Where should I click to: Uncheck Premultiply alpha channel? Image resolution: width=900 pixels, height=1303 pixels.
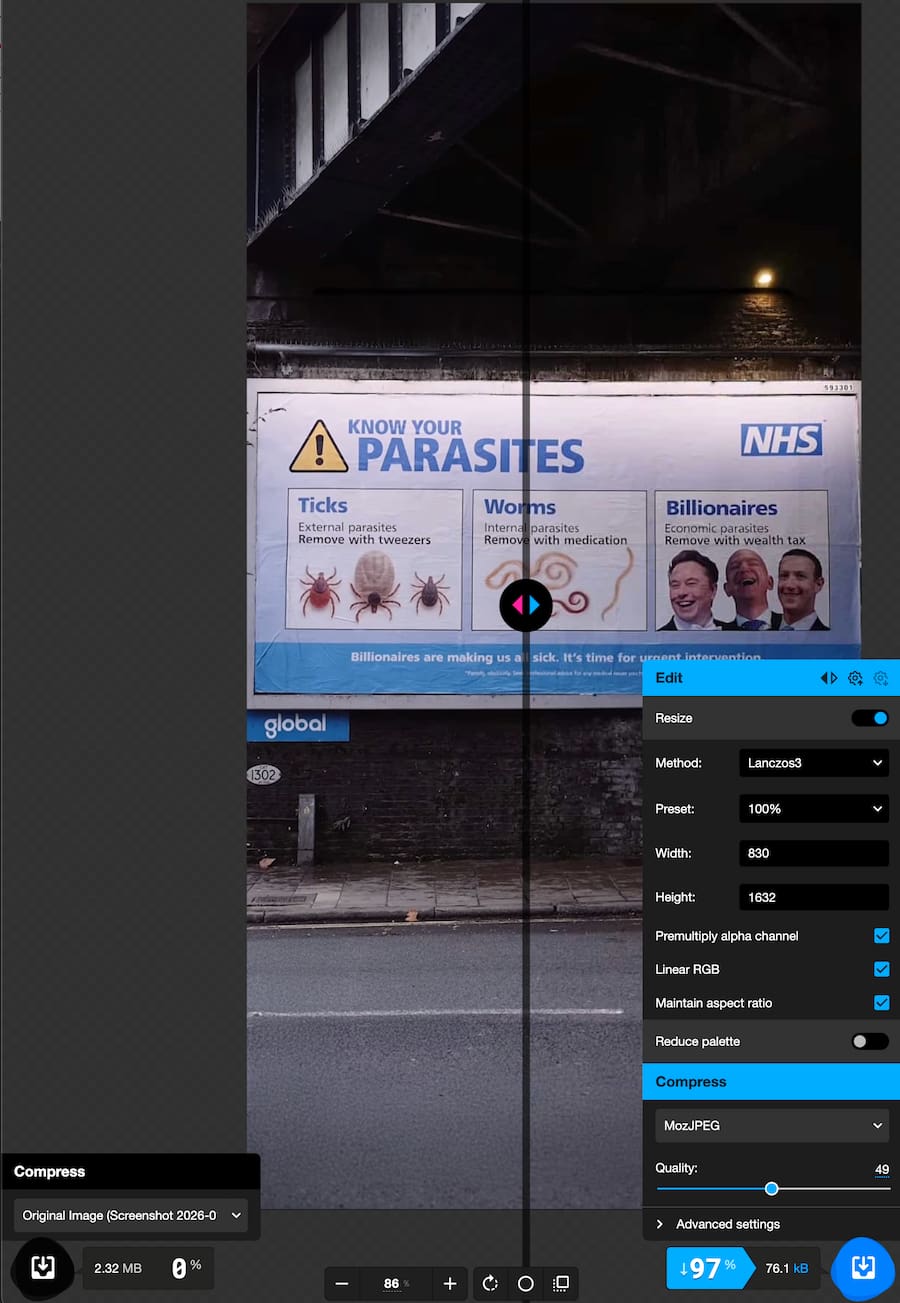coord(881,936)
